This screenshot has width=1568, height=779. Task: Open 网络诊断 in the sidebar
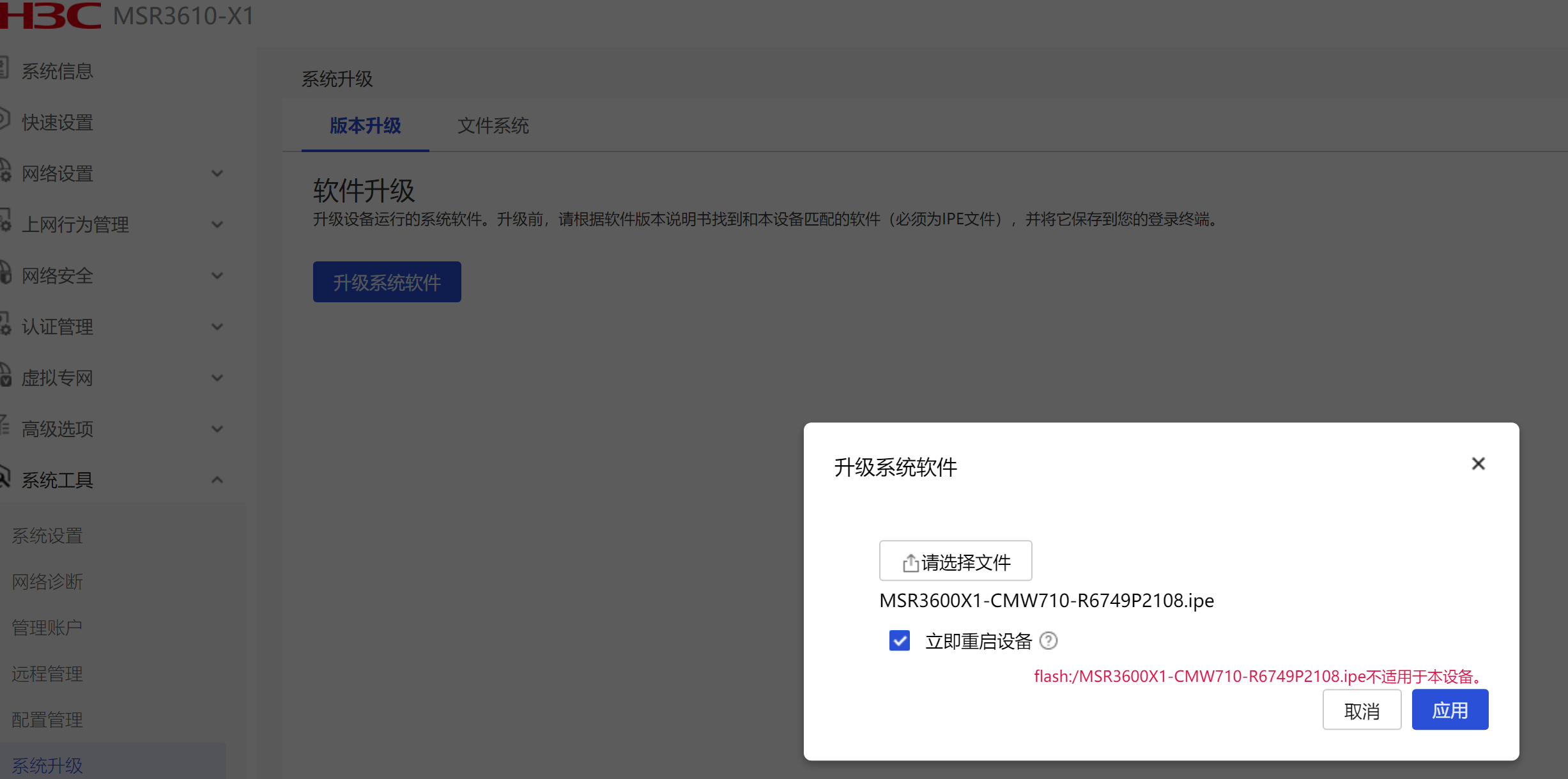tap(47, 582)
